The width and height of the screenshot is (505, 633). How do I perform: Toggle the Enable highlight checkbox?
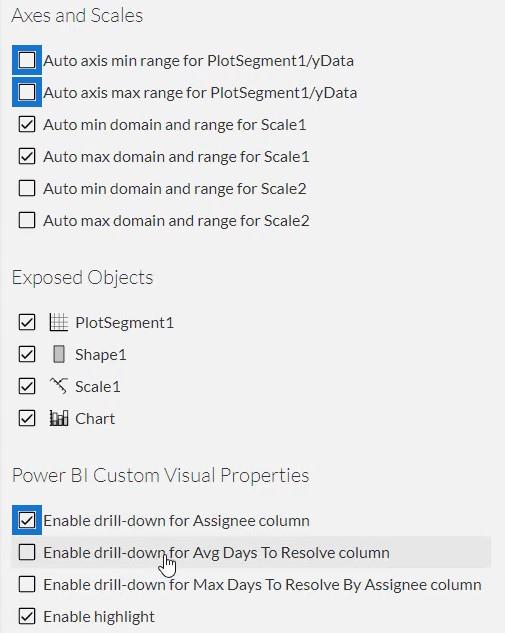tap(27, 616)
